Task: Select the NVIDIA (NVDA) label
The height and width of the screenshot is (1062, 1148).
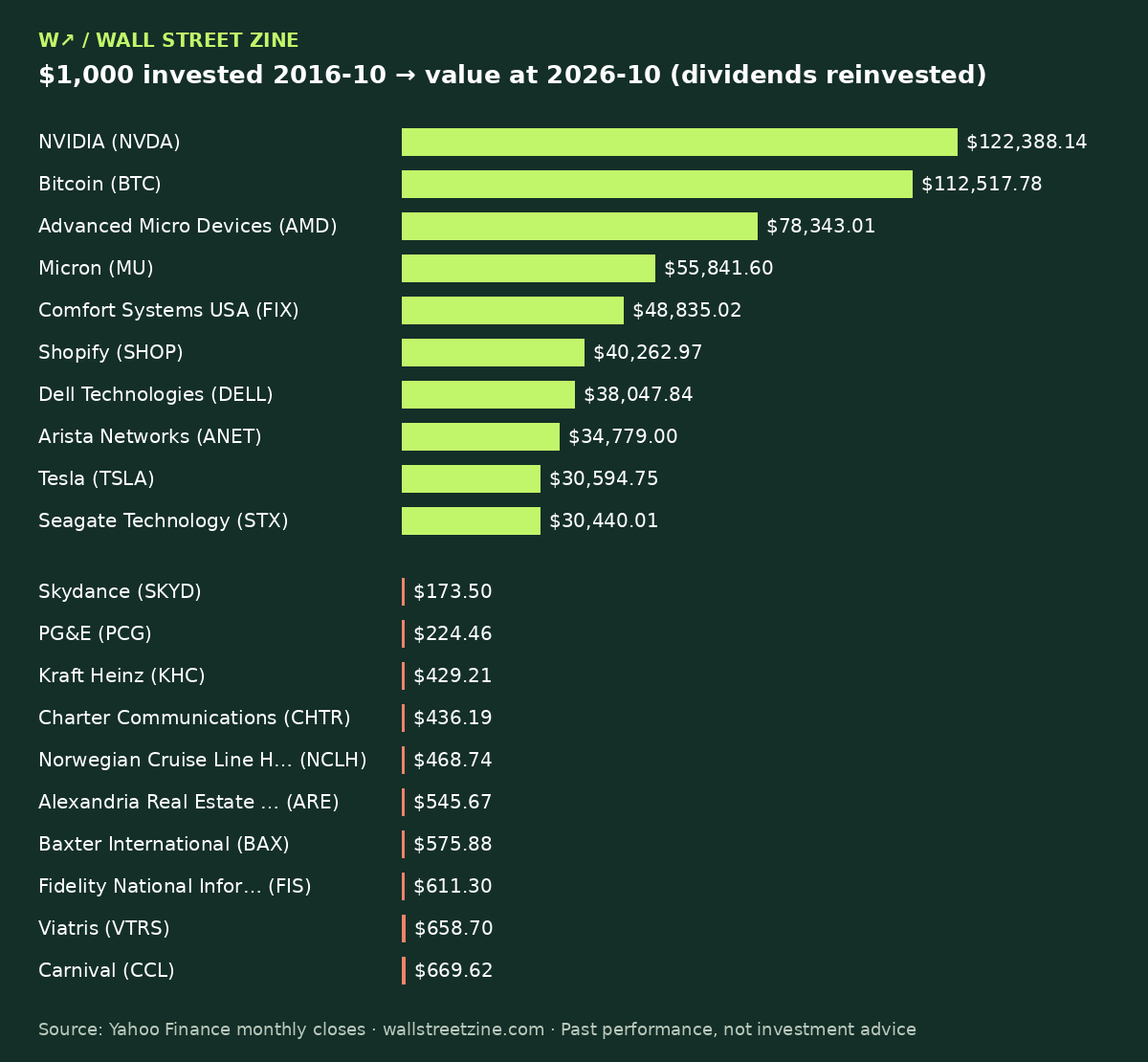Action: pos(109,143)
